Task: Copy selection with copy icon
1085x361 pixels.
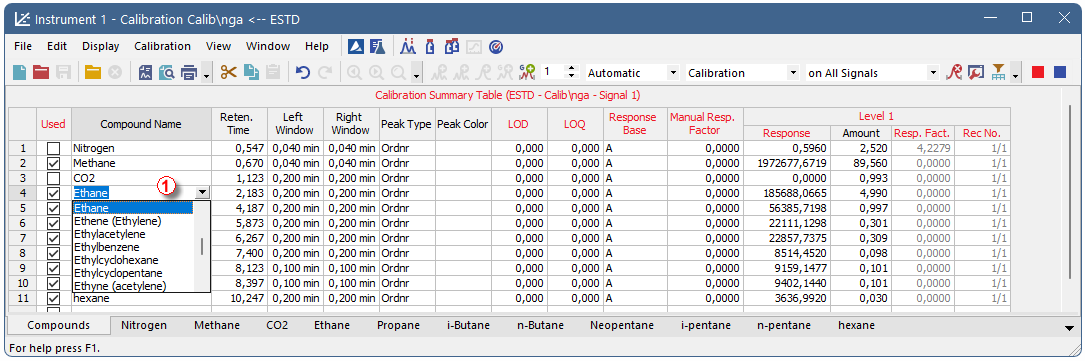Action: tap(251, 72)
